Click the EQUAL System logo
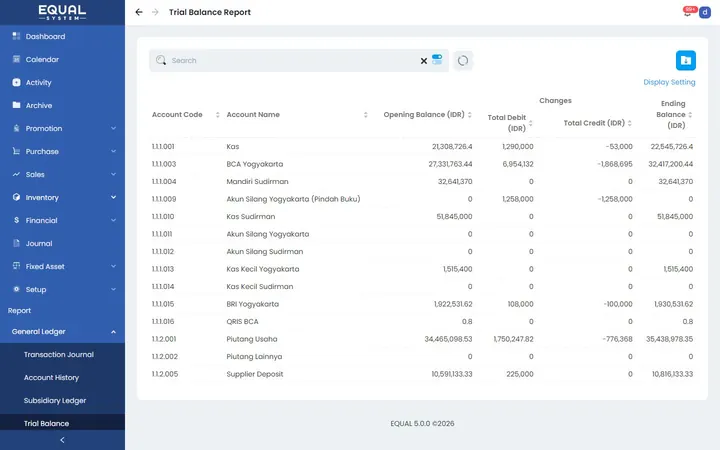720x450 pixels. click(x=62, y=12)
